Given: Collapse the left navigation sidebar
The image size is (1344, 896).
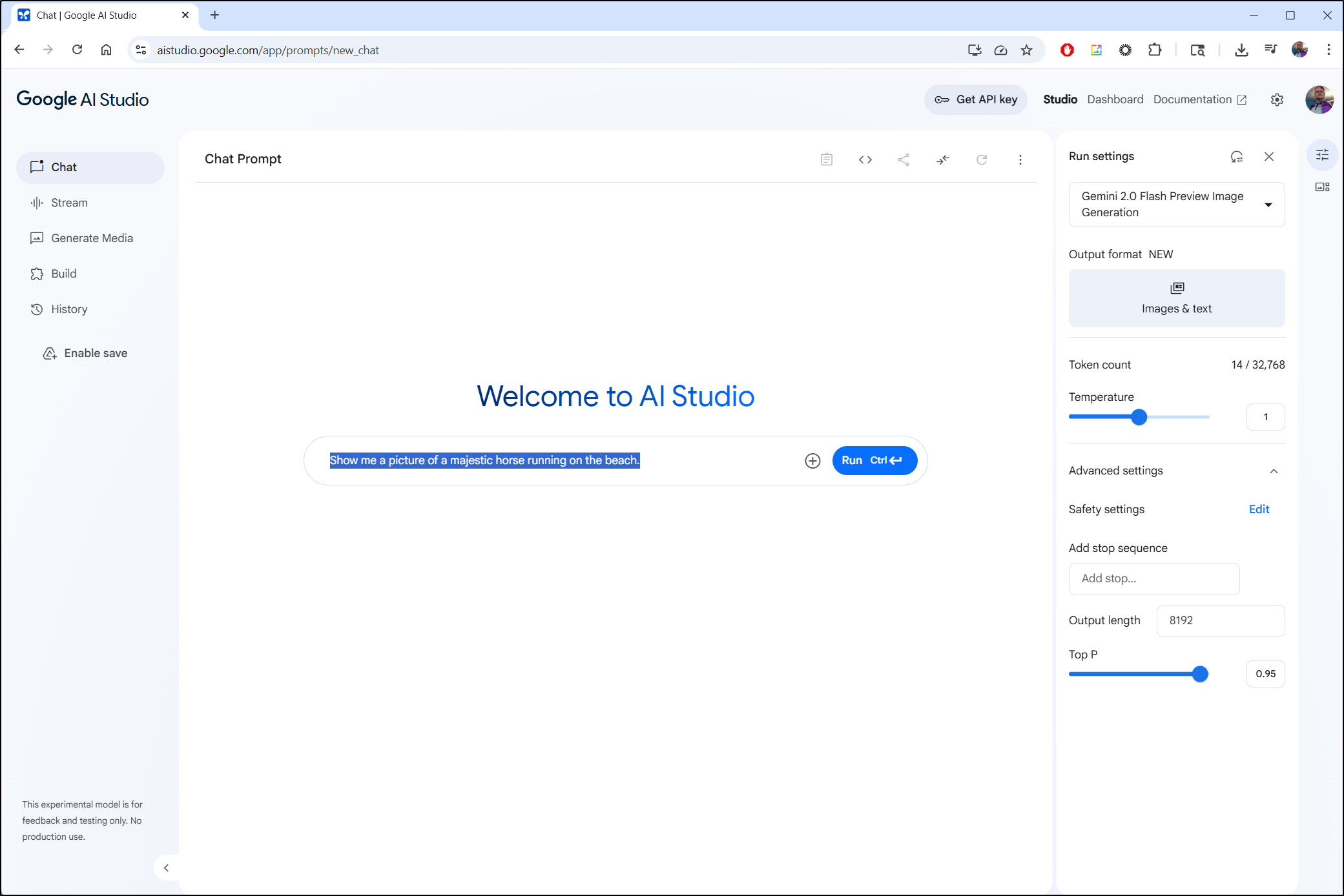Looking at the screenshot, I should click(x=166, y=868).
